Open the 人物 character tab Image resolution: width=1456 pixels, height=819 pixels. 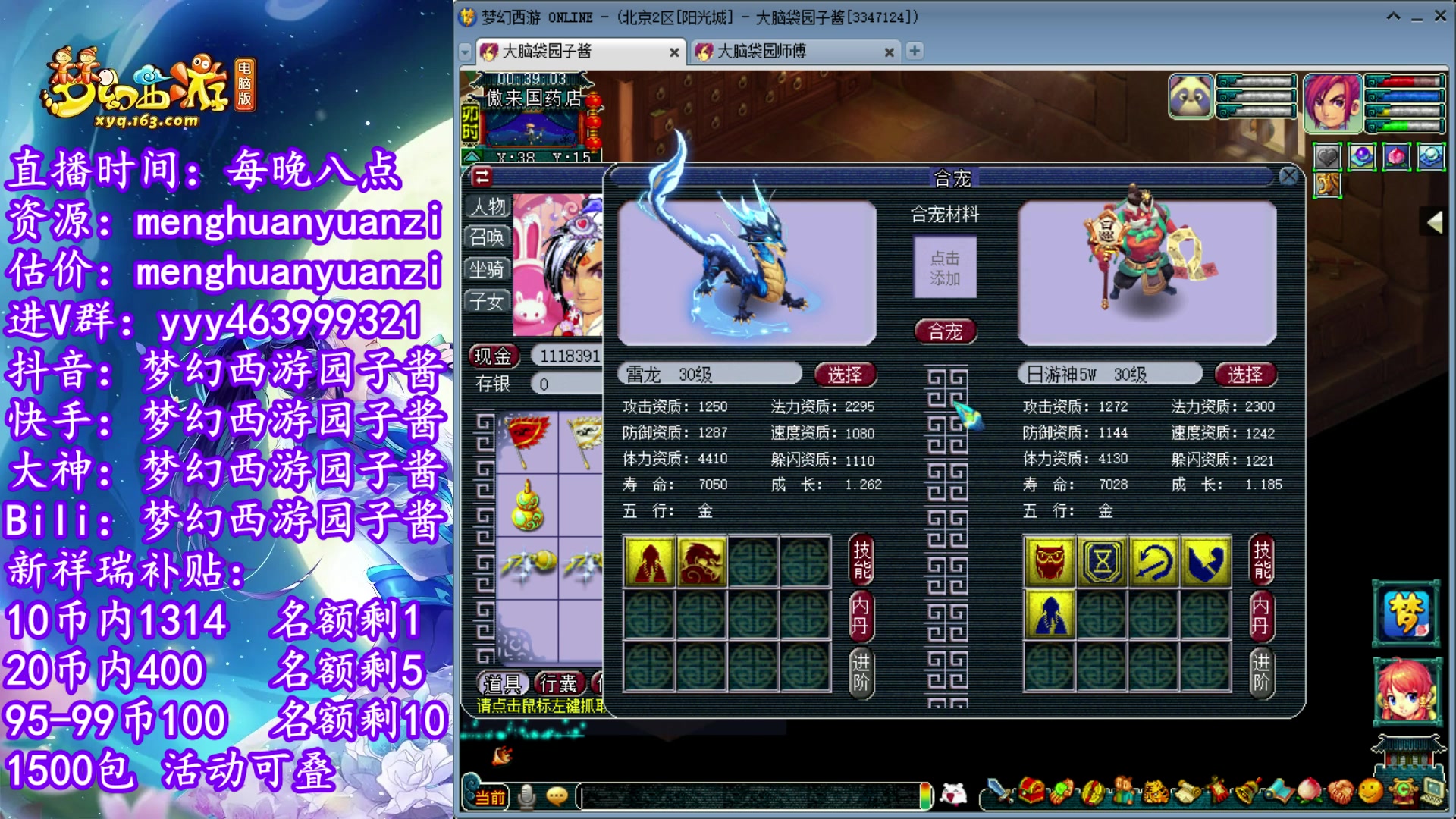tap(488, 206)
